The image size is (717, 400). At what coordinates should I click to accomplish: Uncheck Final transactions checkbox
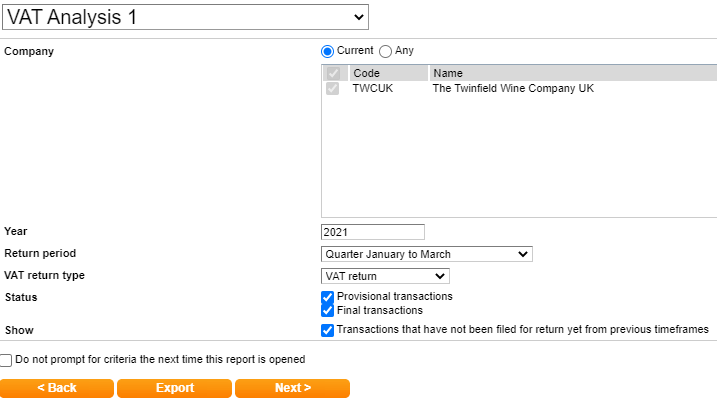(x=327, y=311)
